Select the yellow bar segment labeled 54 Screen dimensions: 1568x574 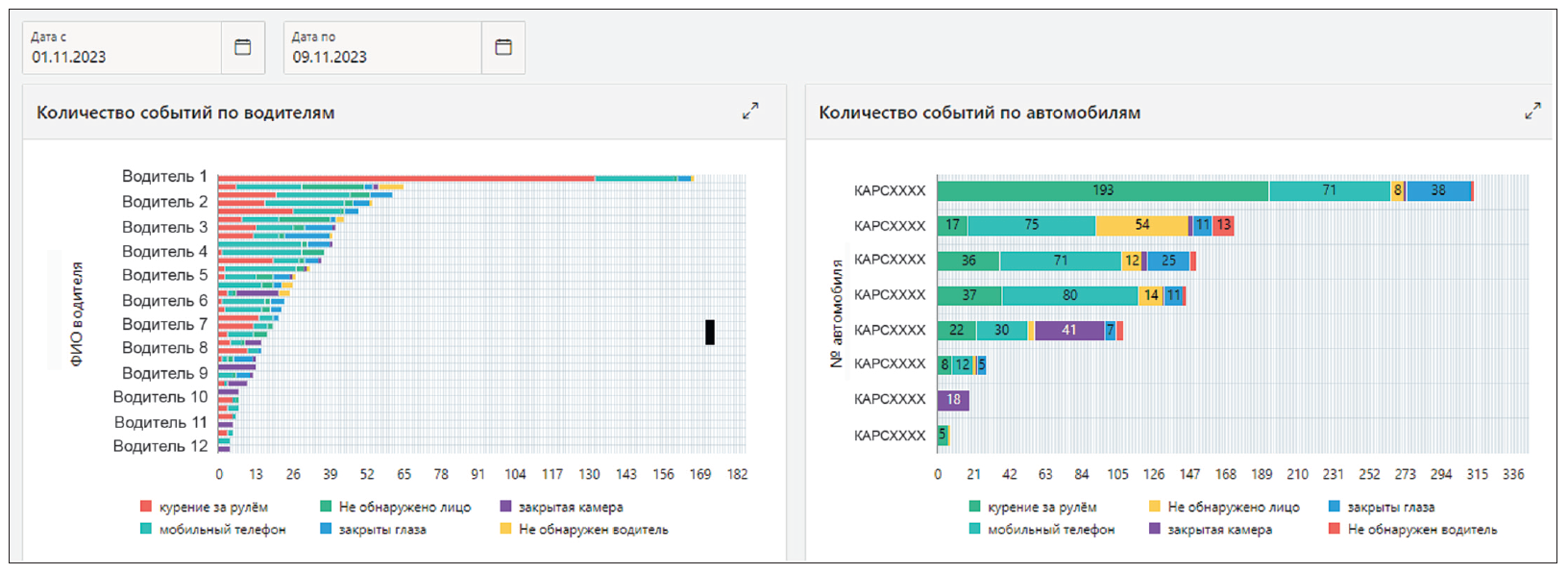click(1142, 225)
